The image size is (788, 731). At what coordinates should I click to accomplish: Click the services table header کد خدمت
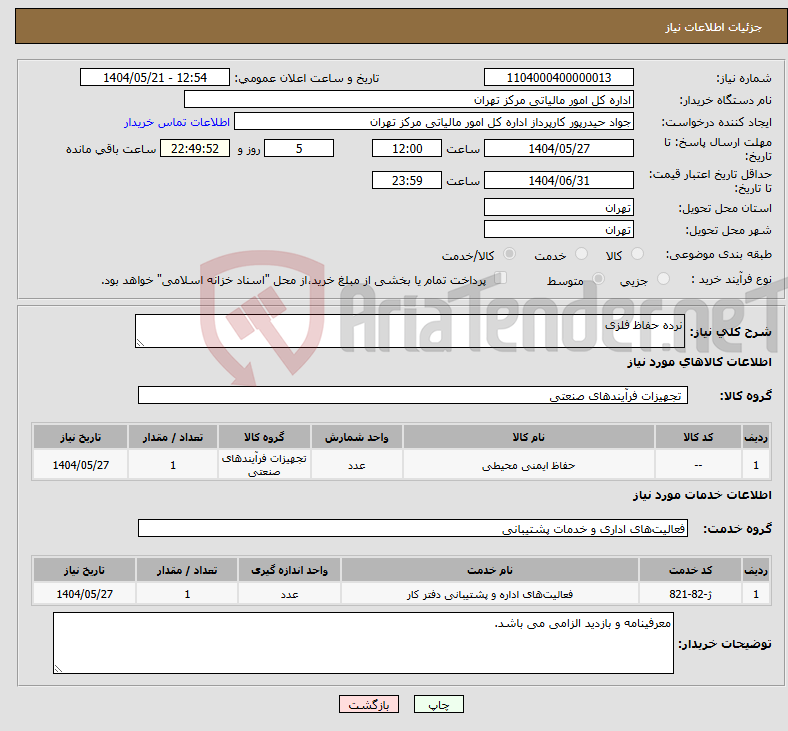691,570
